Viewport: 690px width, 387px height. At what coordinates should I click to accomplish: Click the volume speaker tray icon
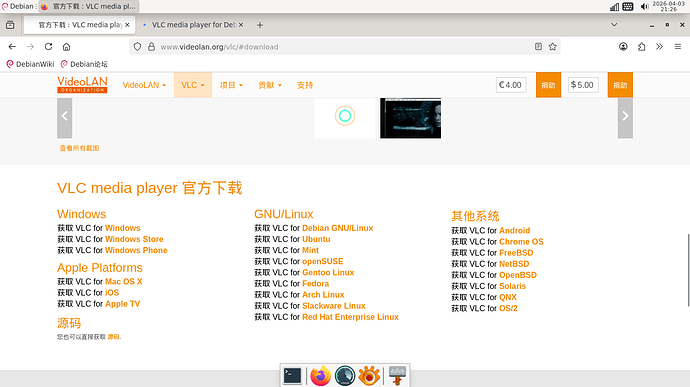(645, 7)
